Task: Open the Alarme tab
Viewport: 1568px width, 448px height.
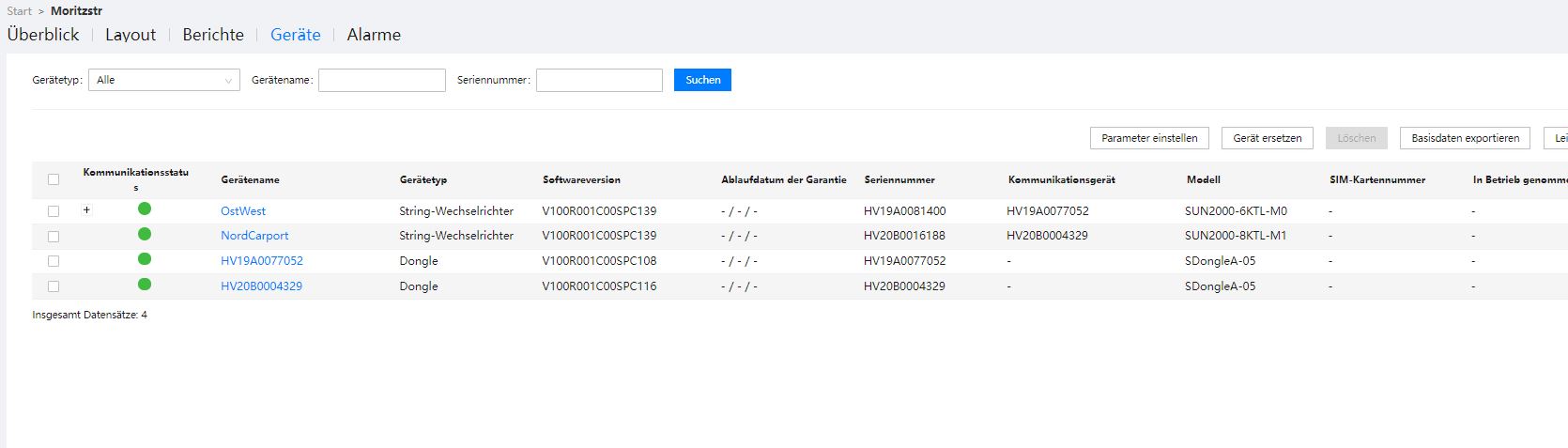Action: point(374,35)
